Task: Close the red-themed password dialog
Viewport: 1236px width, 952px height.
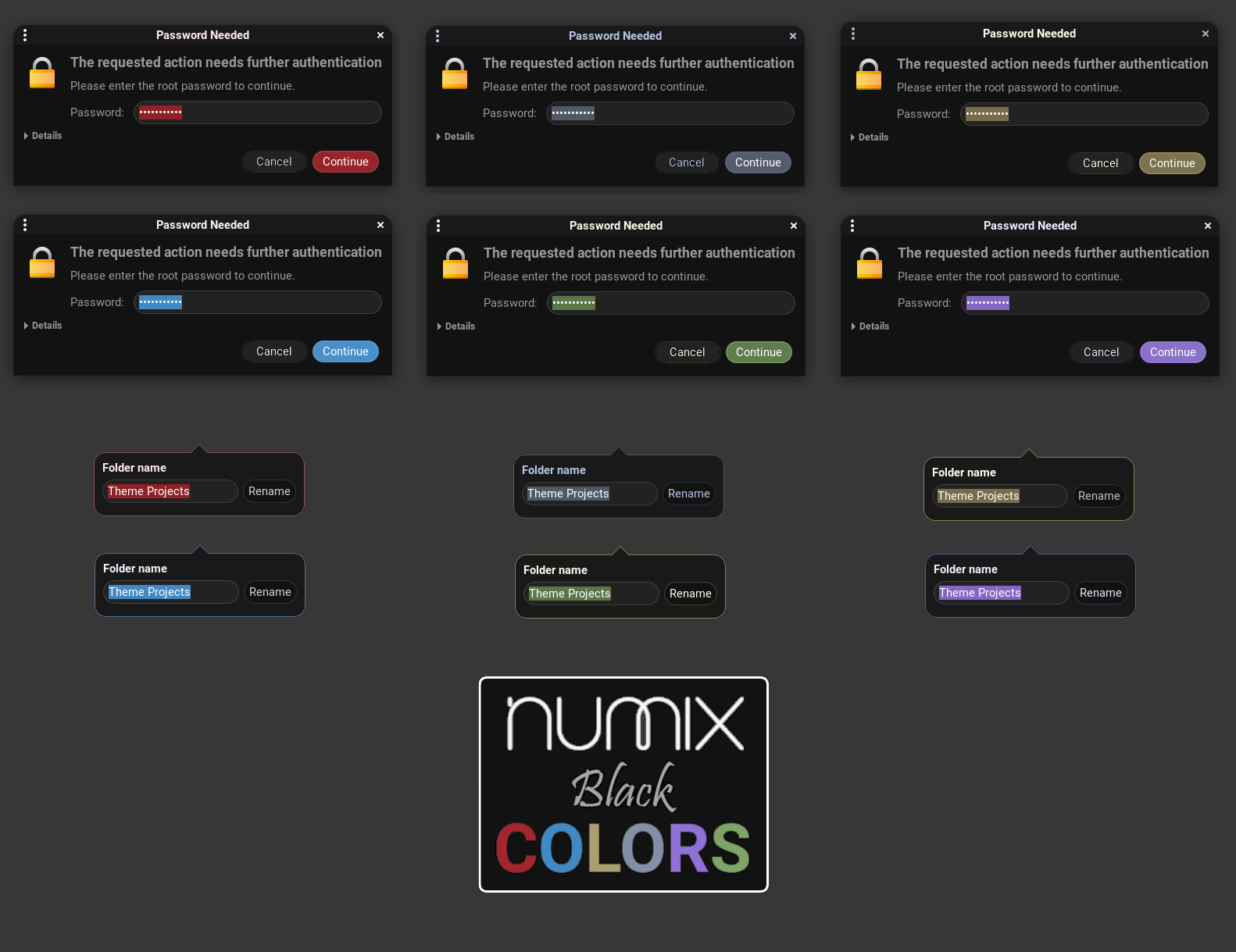Action: [380, 35]
